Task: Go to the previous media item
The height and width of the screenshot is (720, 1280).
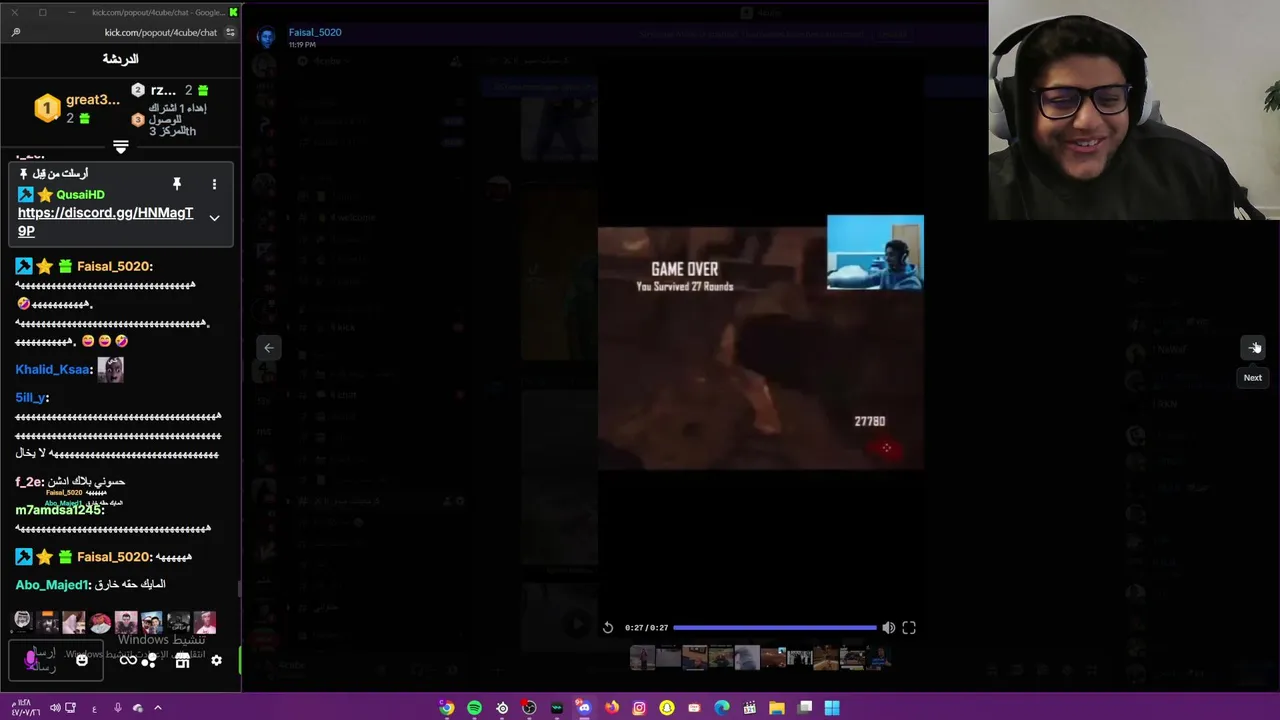Action: (x=268, y=347)
